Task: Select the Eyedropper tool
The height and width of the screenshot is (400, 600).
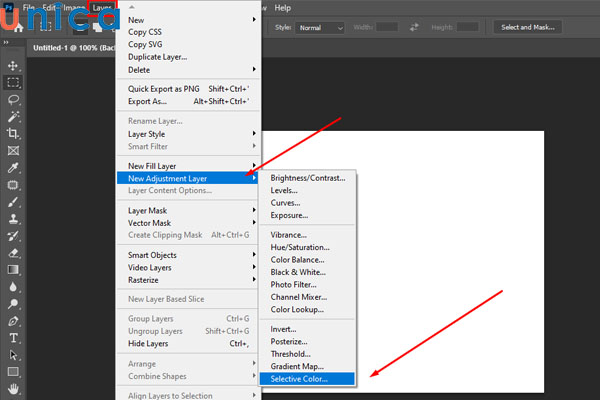Action: (x=14, y=167)
